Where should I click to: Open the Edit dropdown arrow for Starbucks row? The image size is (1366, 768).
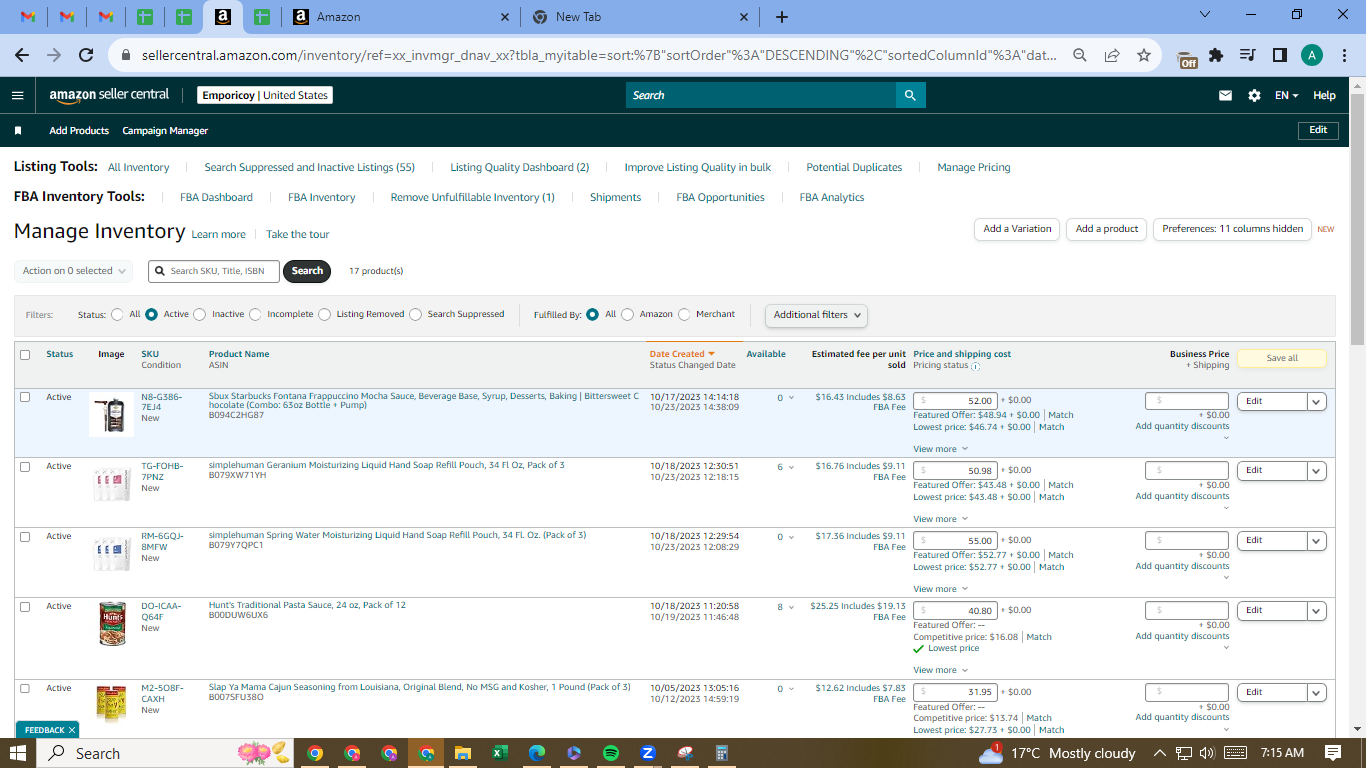[x=1316, y=401]
